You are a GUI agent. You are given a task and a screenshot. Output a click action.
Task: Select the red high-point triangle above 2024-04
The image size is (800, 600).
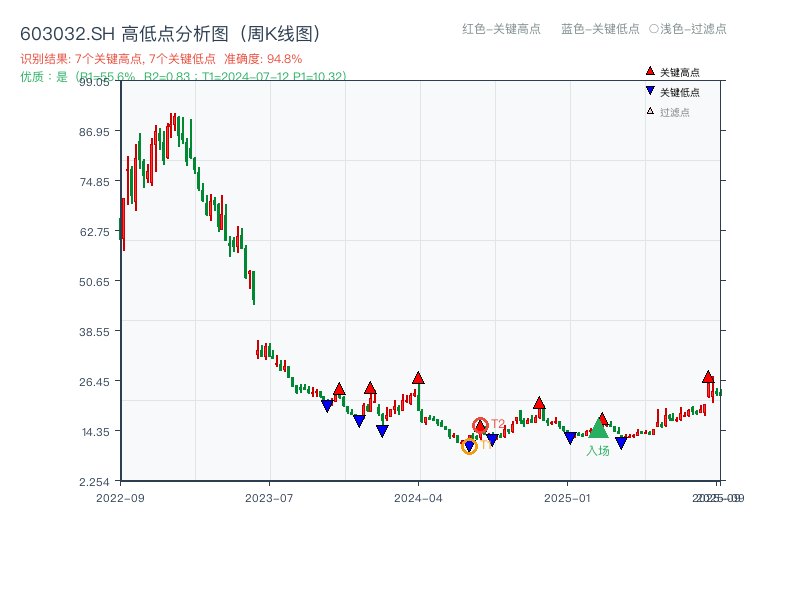pos(418,378)
